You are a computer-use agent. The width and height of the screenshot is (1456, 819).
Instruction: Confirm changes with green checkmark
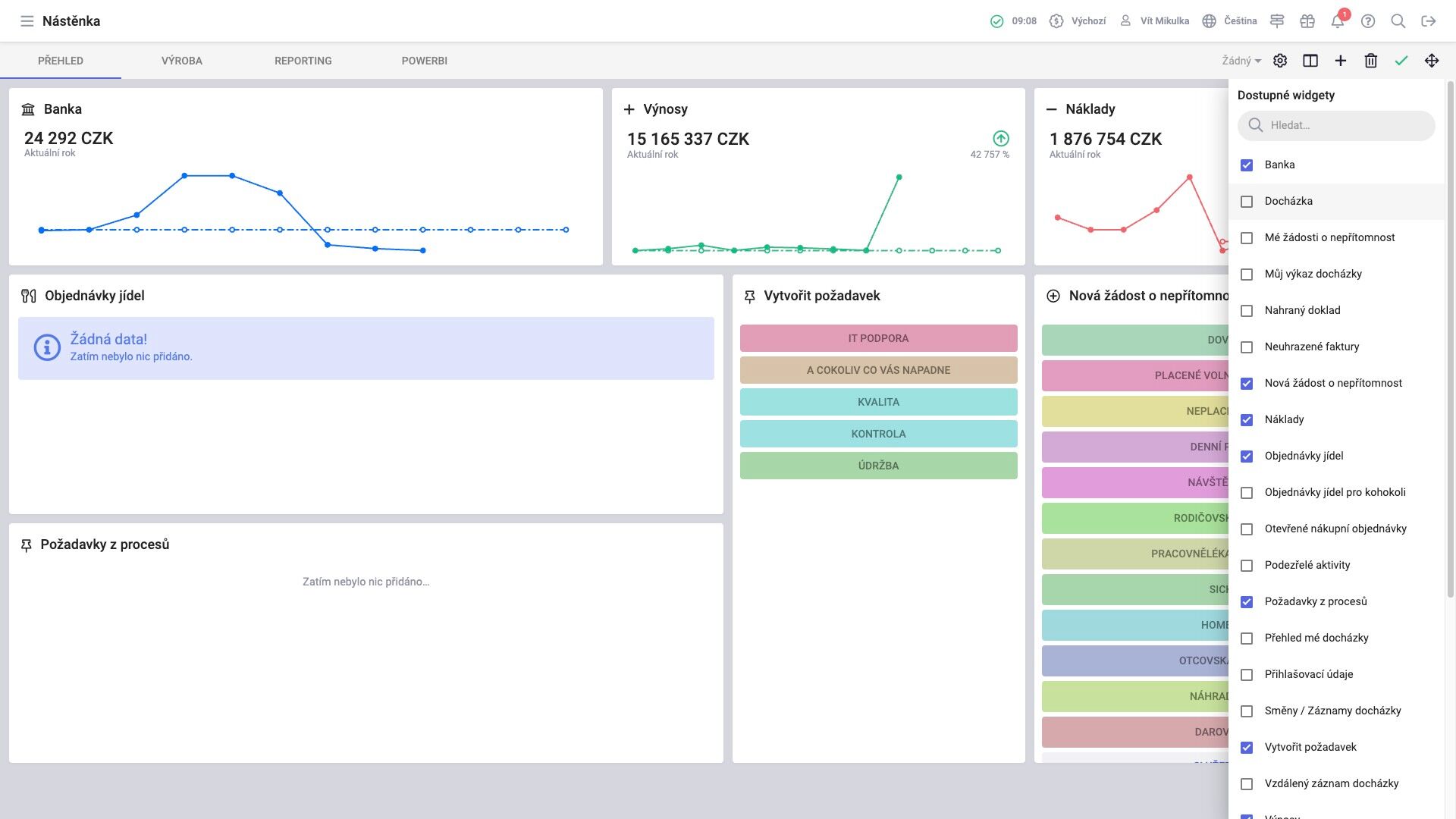coord(1401,61)
